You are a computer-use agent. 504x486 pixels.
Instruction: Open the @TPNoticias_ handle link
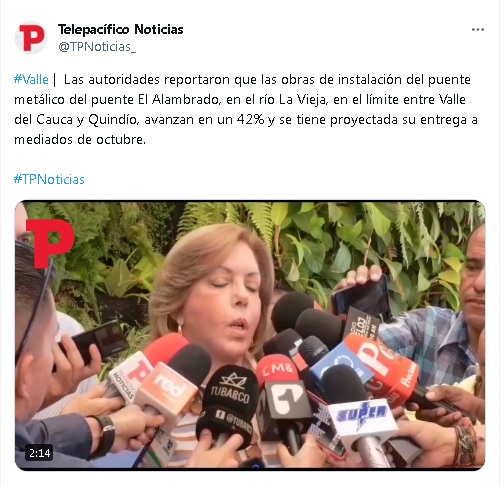point(97,47)
